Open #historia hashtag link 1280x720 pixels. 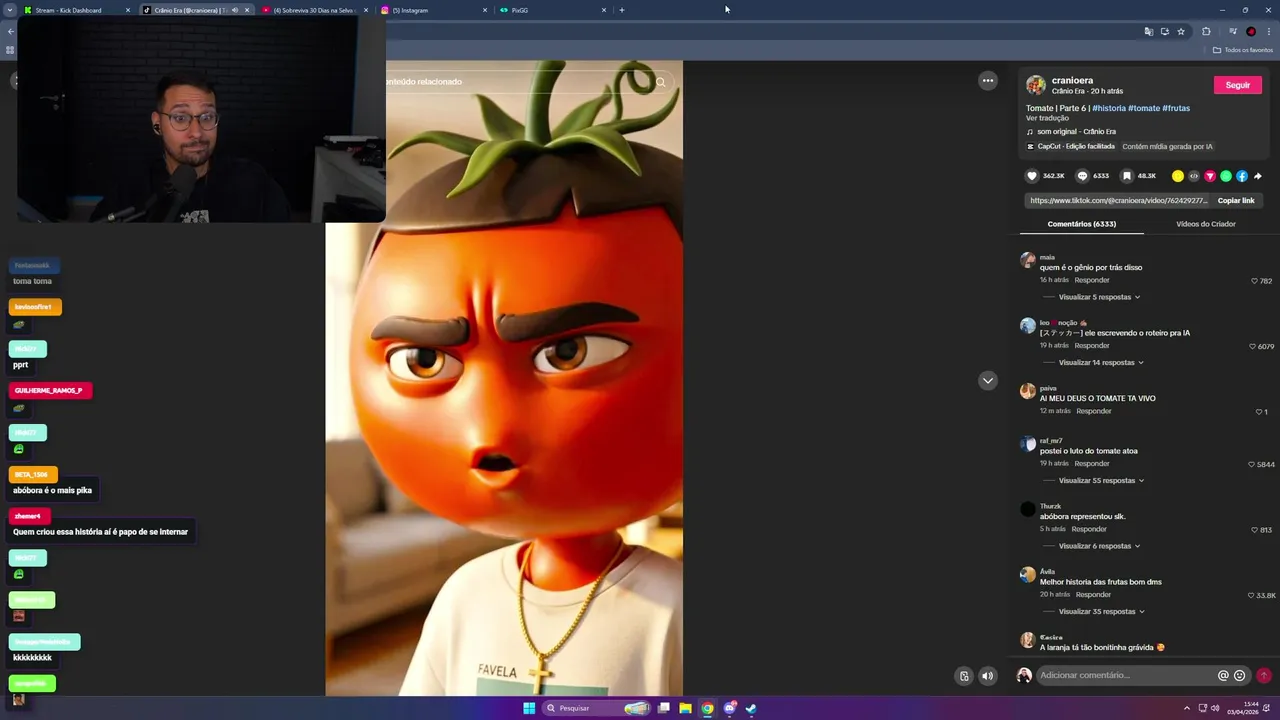[x=1109, y=108]
